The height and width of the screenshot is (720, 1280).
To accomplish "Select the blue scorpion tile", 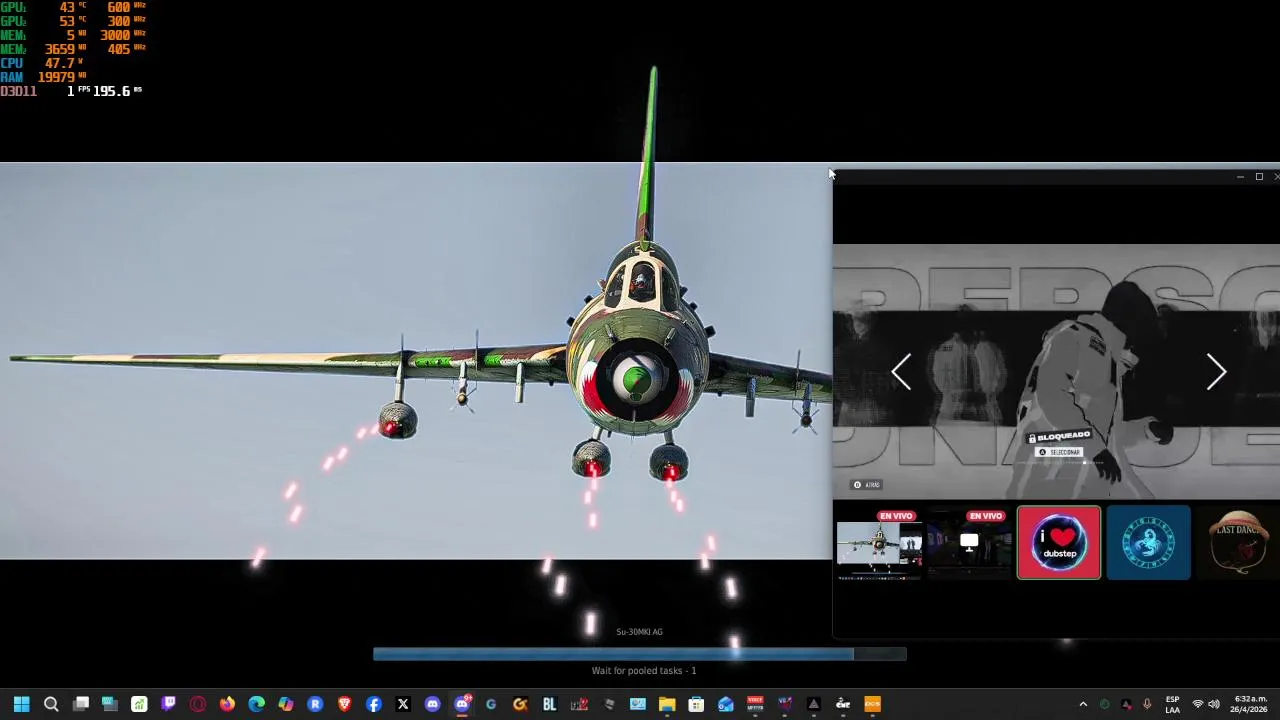I will pos(1148,543).
